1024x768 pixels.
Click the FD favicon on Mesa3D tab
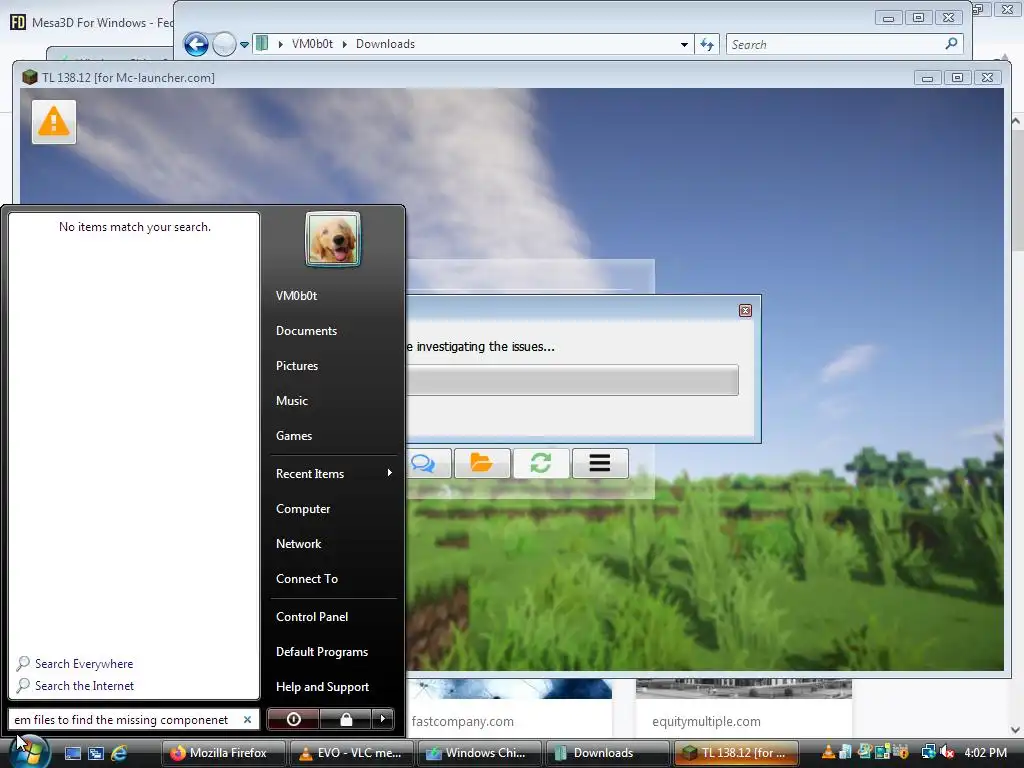pyautogui.click(x=18, y=22)
